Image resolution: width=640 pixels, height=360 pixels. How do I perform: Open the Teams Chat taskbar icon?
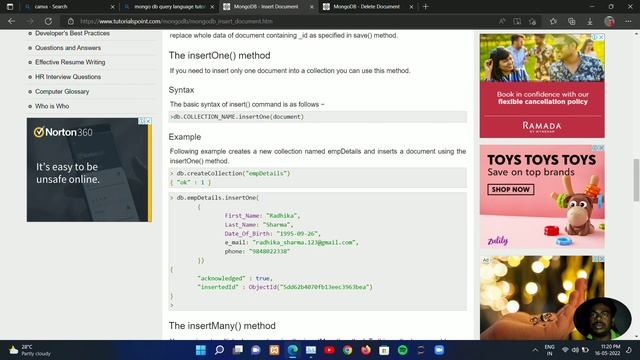[256, 350]
